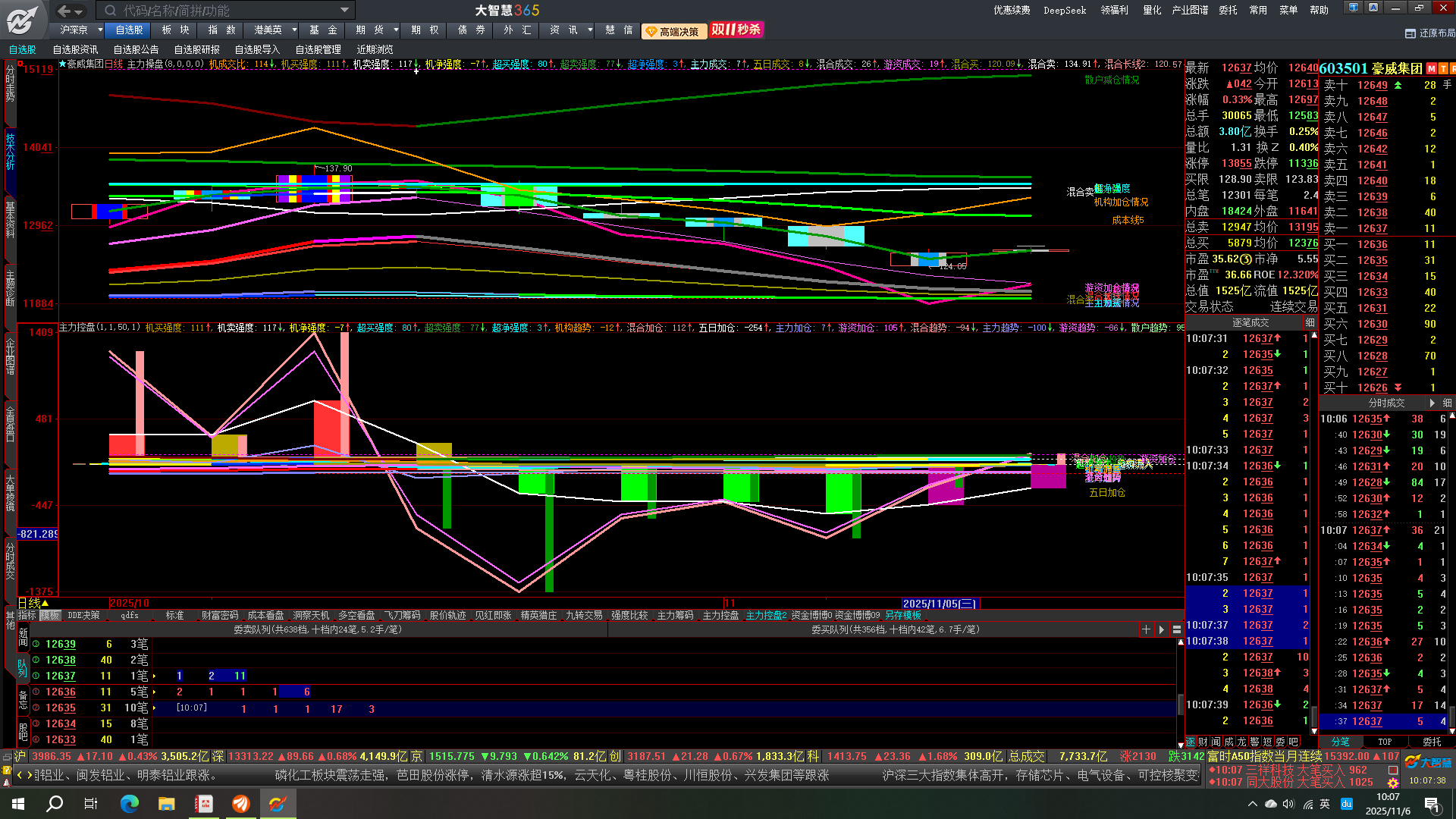
Task: Click the orange M badge beside 豪威集团
Action: pyautogui.click(x=1431, y=68)
